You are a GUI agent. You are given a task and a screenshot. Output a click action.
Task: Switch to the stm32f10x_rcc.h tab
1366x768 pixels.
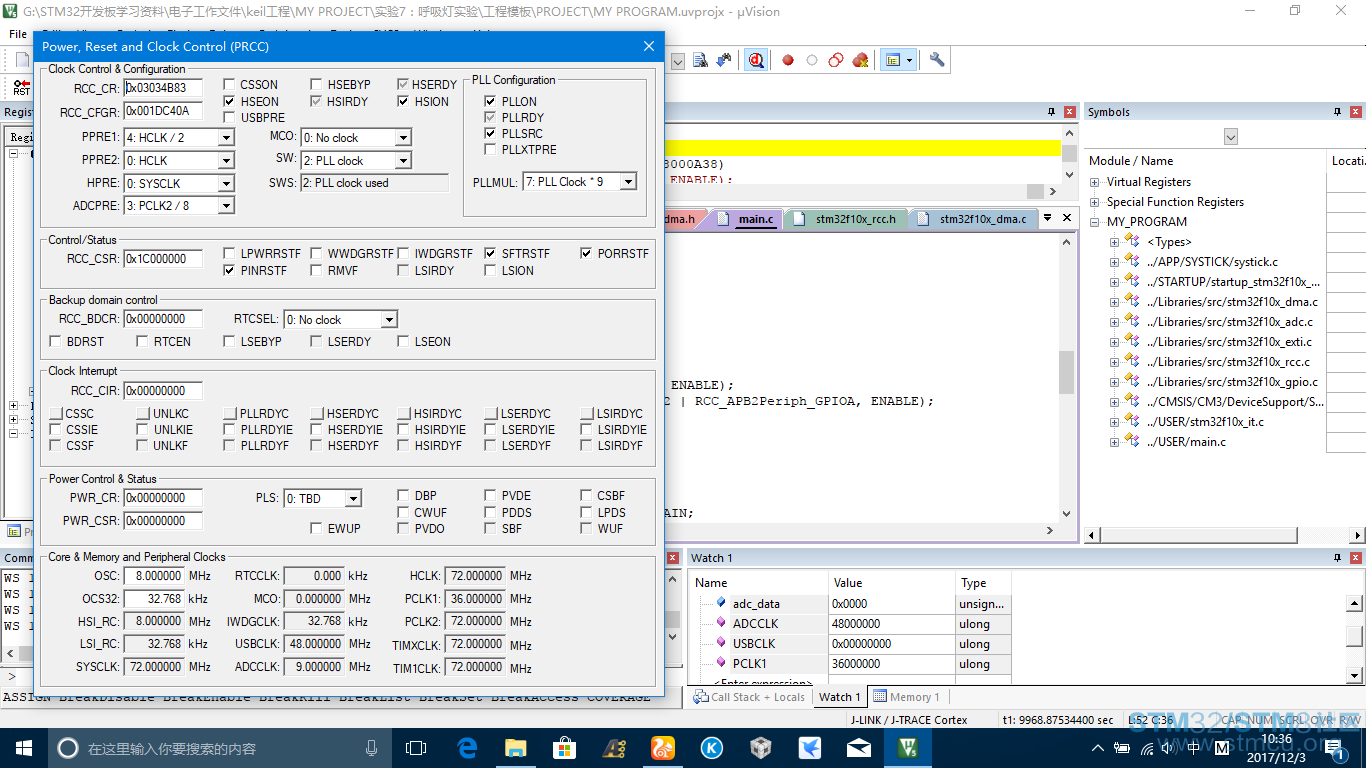pyautogui.click(x=846, y=219)
